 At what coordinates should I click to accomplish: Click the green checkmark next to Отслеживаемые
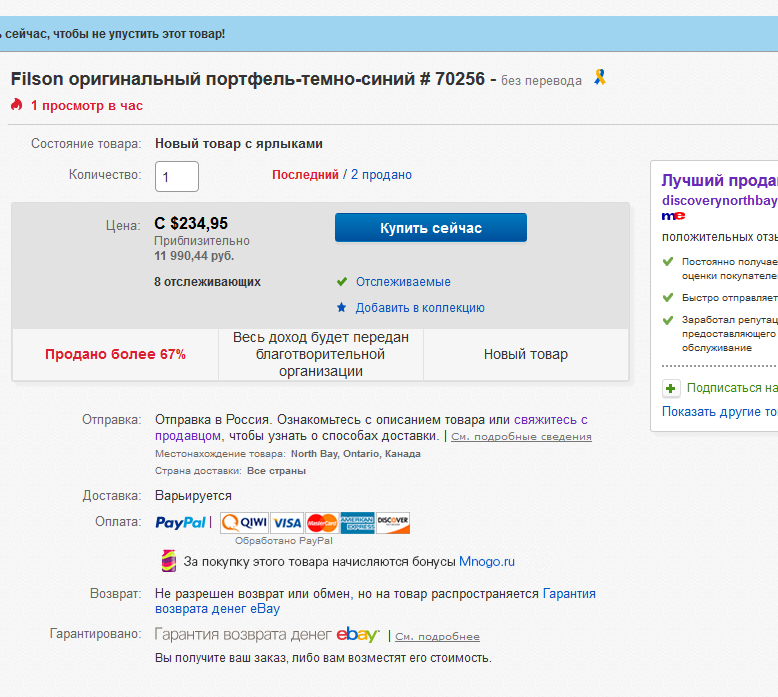pyautogui.click(x=342, y=282)
